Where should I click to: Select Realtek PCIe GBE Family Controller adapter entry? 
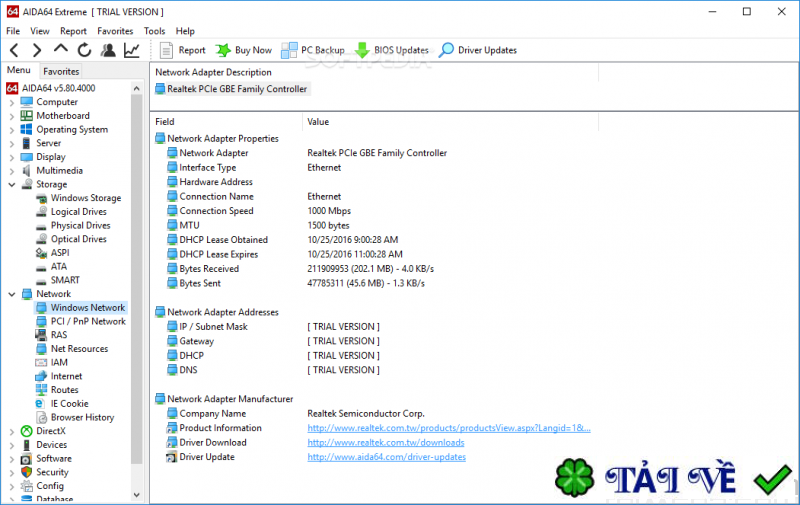point(232,89)
